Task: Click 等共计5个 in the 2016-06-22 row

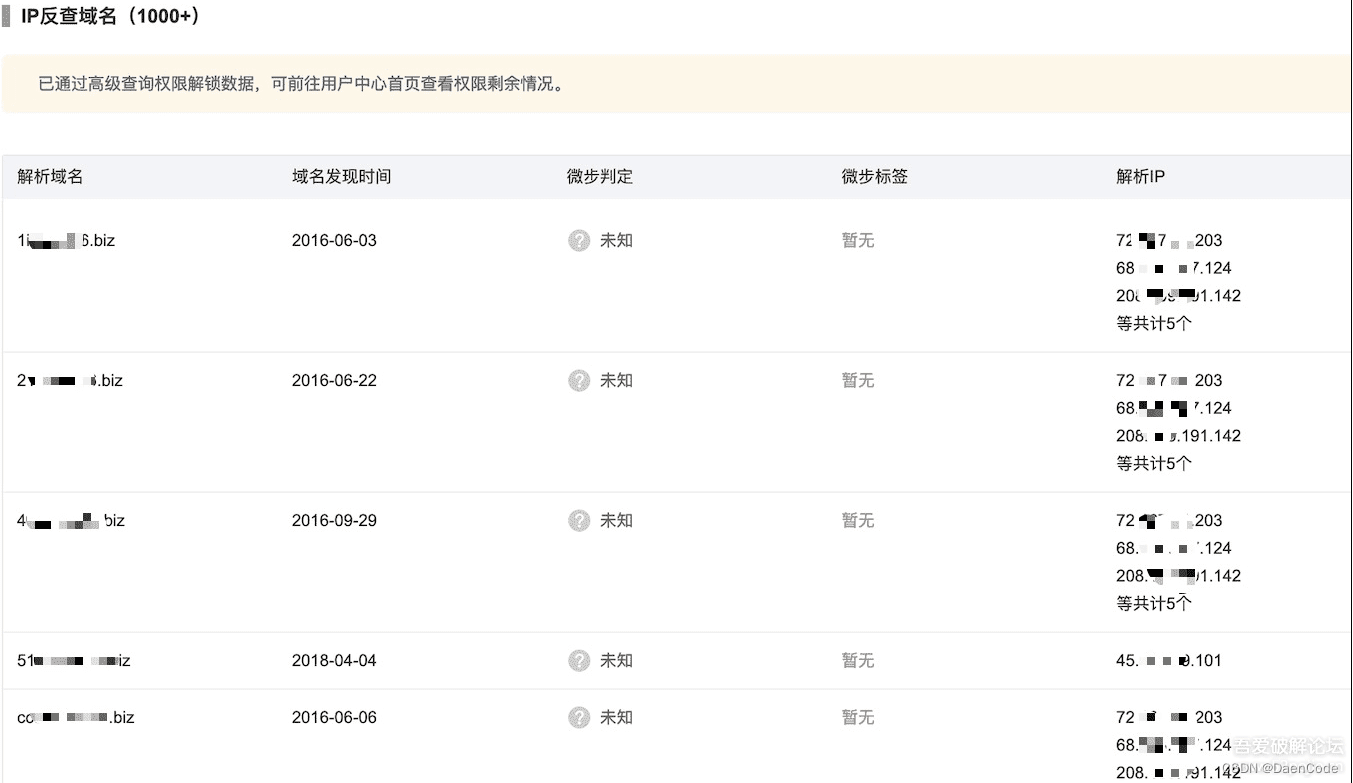Action: pos(1154,463)
